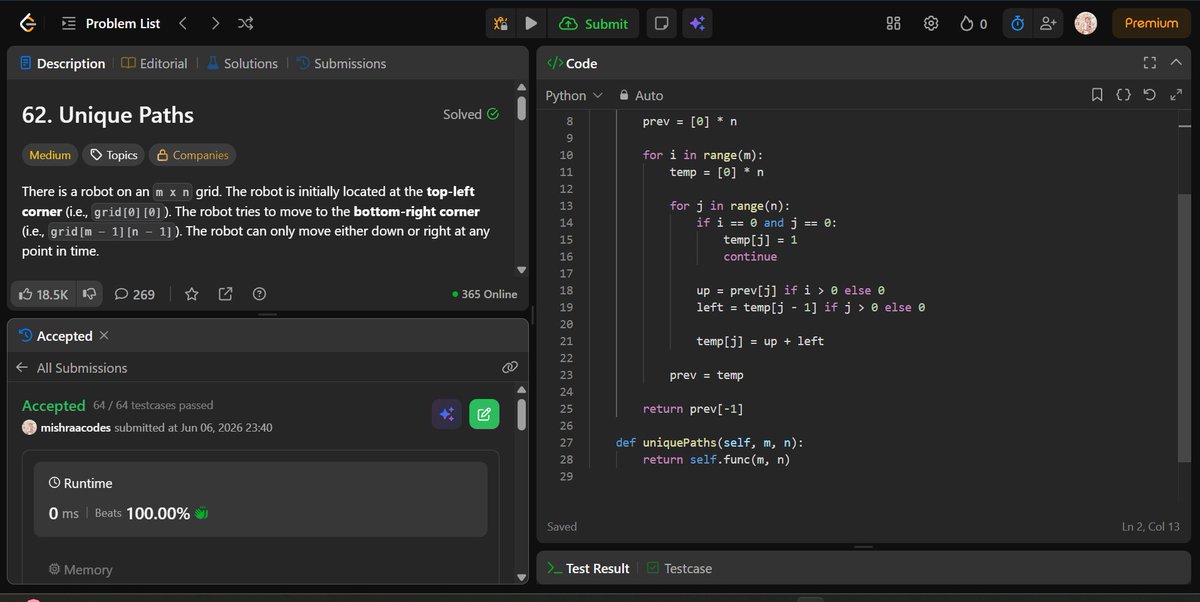
Task: Click the submission panel scrollbar
Action: (521, 414)
